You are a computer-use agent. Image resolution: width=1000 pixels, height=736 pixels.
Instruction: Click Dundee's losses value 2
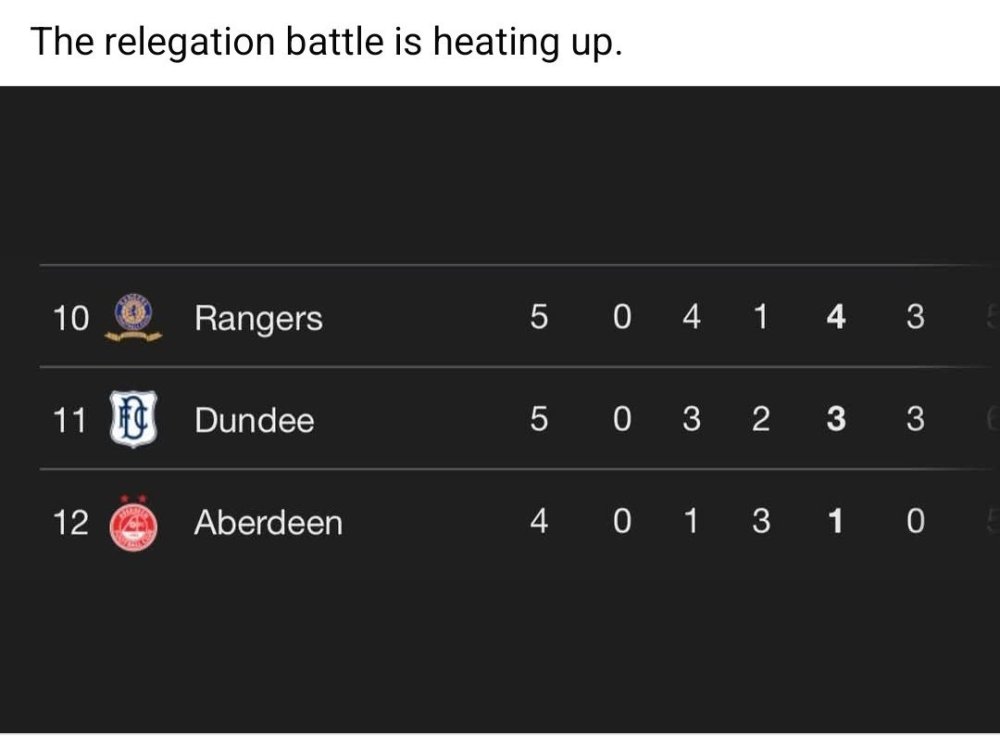point(760,420)
